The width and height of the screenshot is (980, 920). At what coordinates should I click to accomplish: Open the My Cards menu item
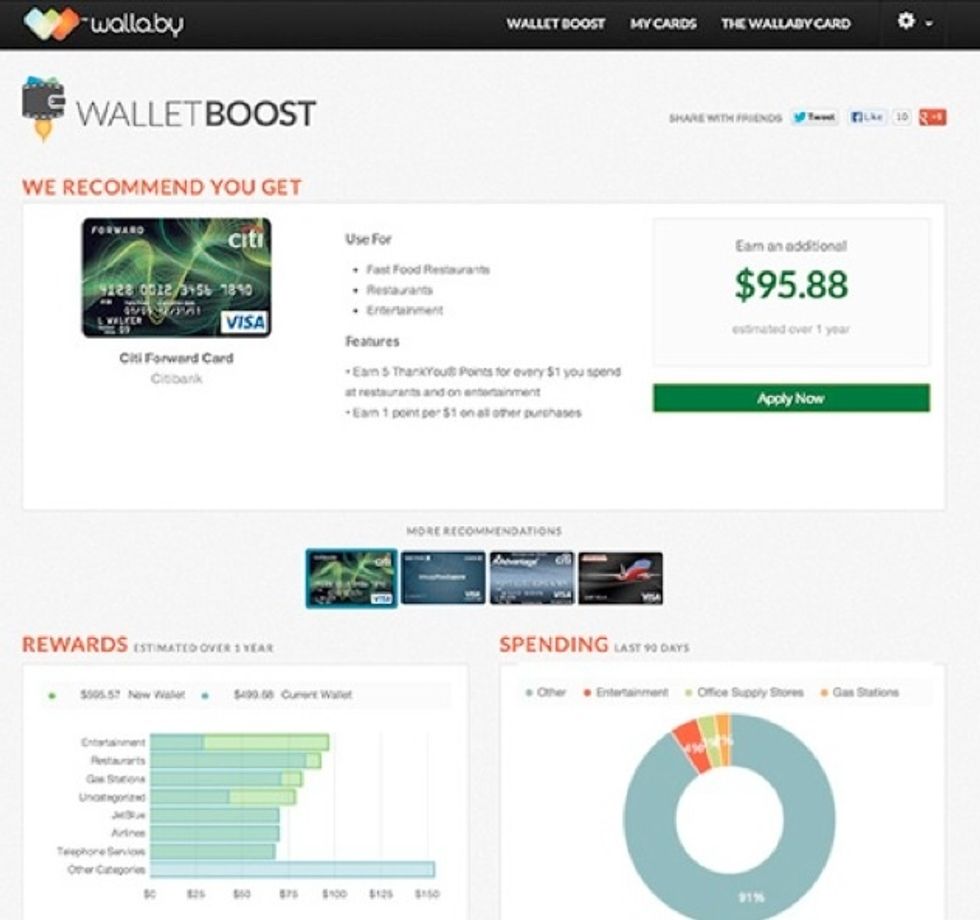click(x=663, y=24)
